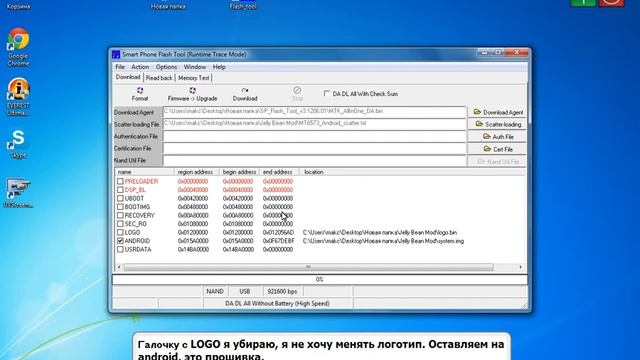Switch to the Memory Test tab

[193, 78]
